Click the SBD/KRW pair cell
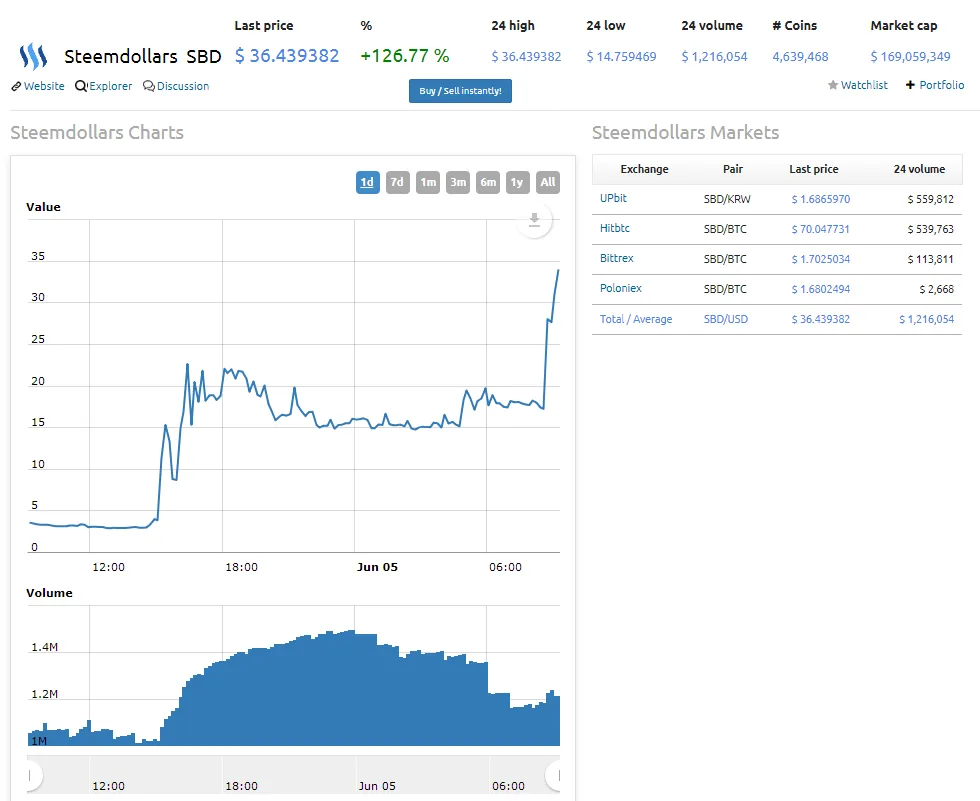This screenshot has height=801, width=980. (727, 199)
